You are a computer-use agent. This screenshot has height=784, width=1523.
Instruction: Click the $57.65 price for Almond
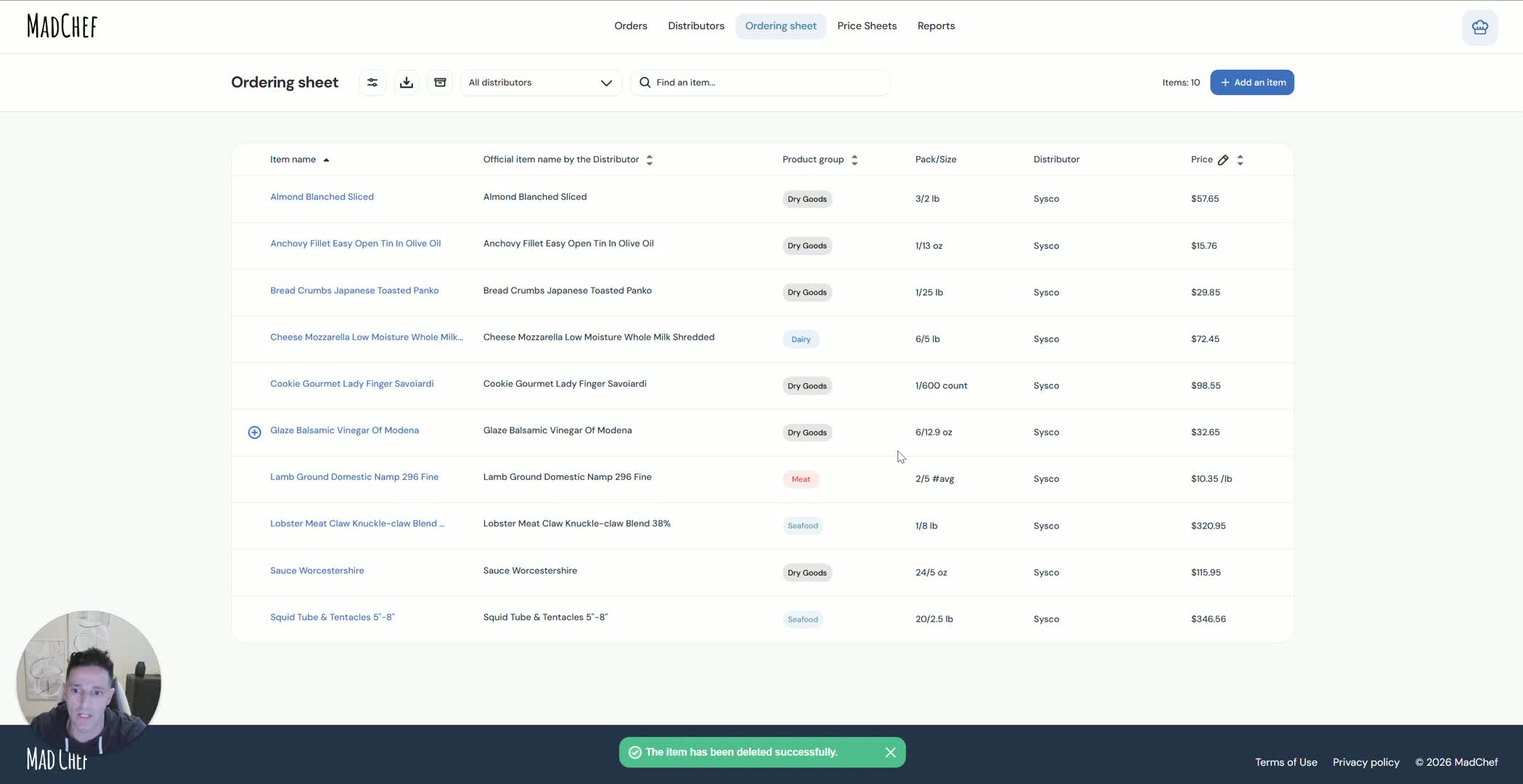(1205, 199)
